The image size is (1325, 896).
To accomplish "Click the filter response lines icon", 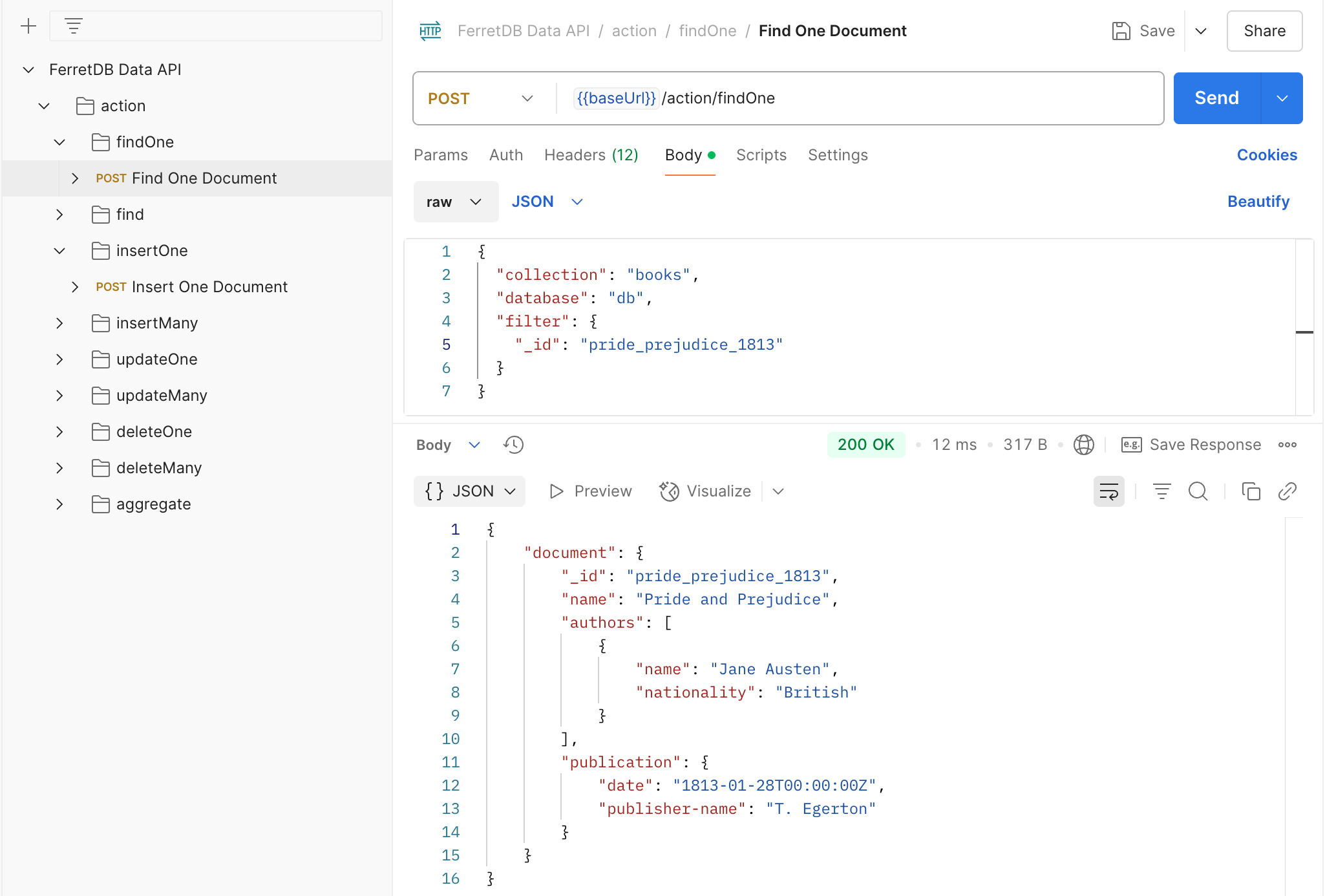I will (1161, 491).
